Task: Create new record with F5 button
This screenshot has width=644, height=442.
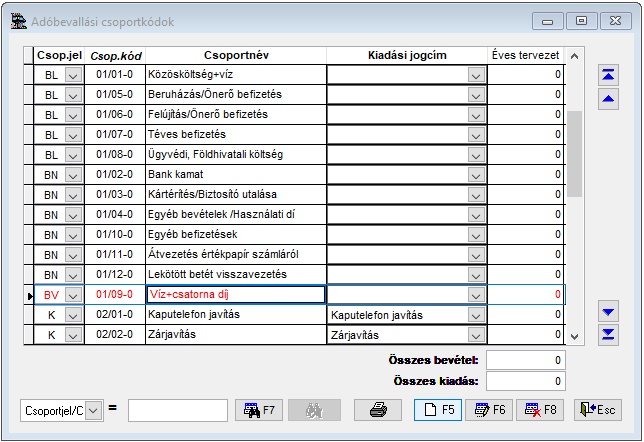Action: click(438, 409)
